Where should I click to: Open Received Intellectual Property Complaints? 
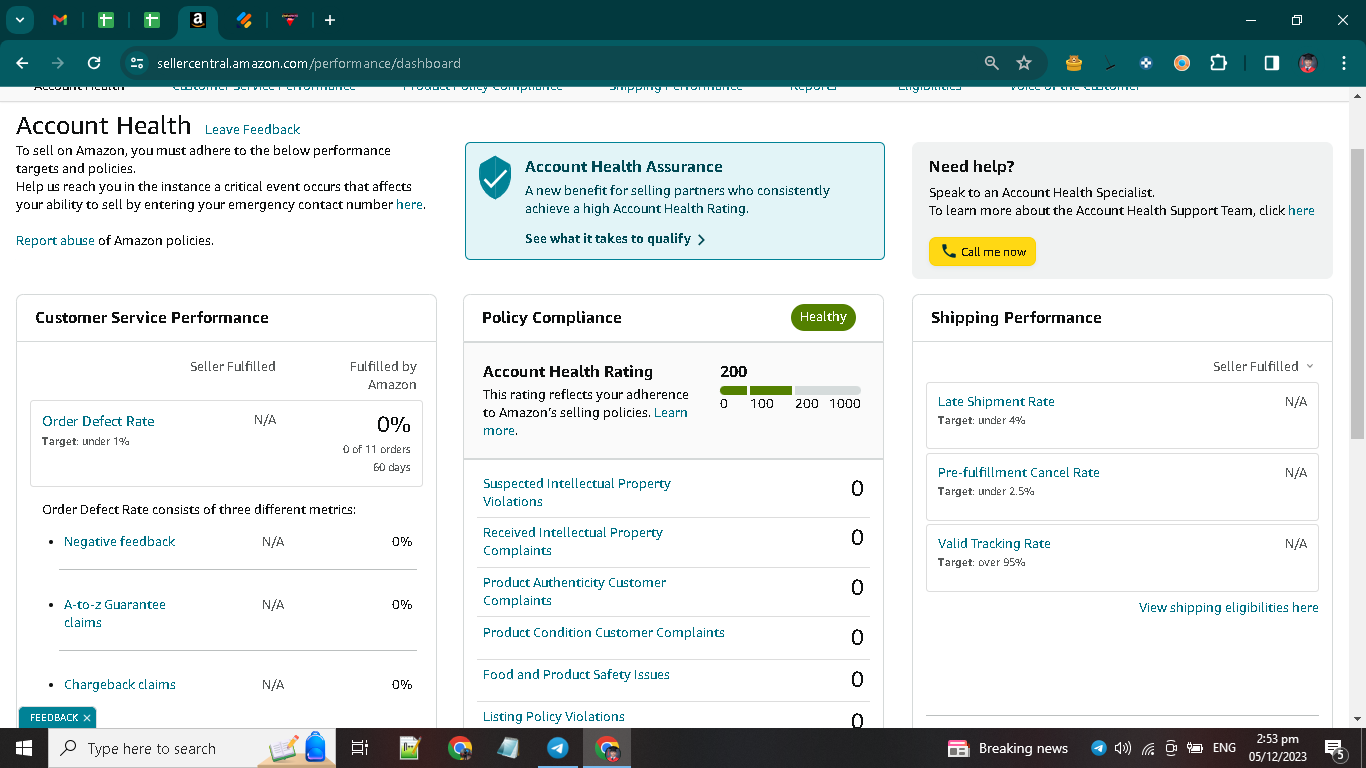[x=573, y=541]
